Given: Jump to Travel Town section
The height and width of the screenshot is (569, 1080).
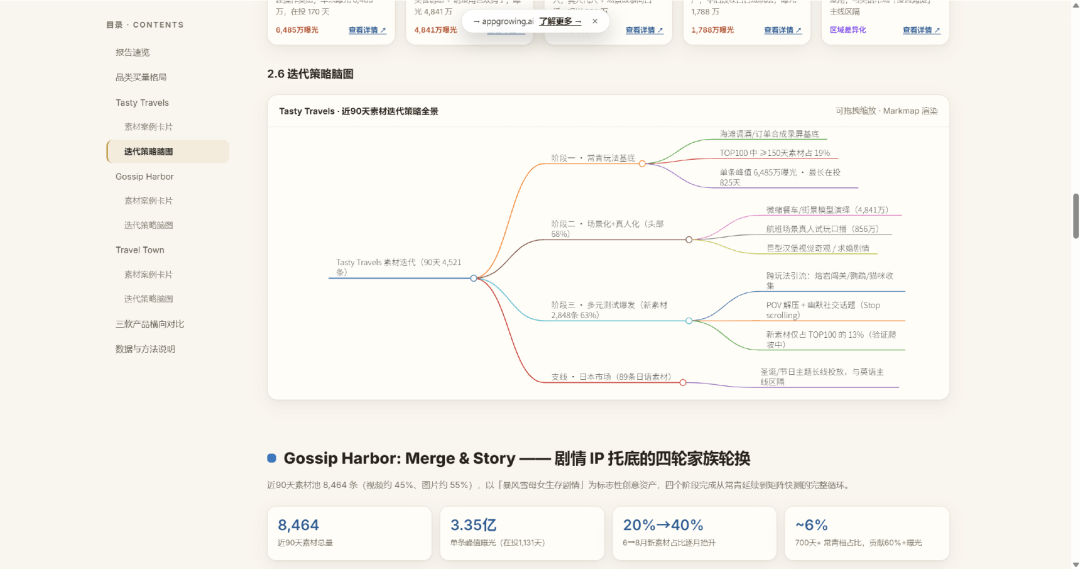Looking at the screenshot, I should [140, 250].
